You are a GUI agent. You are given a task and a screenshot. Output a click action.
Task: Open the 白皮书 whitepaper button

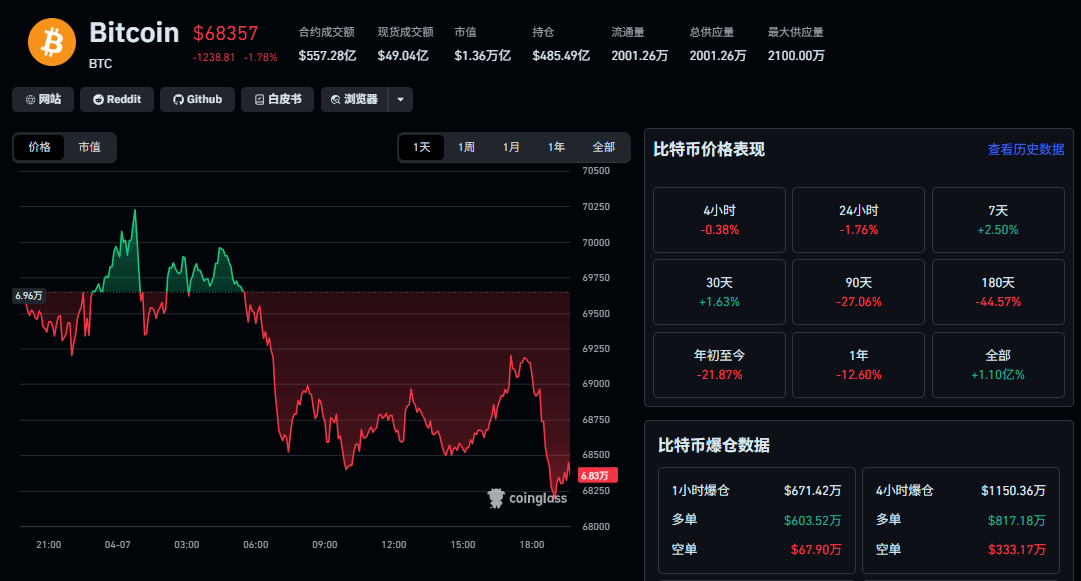[x=278, y=99]
